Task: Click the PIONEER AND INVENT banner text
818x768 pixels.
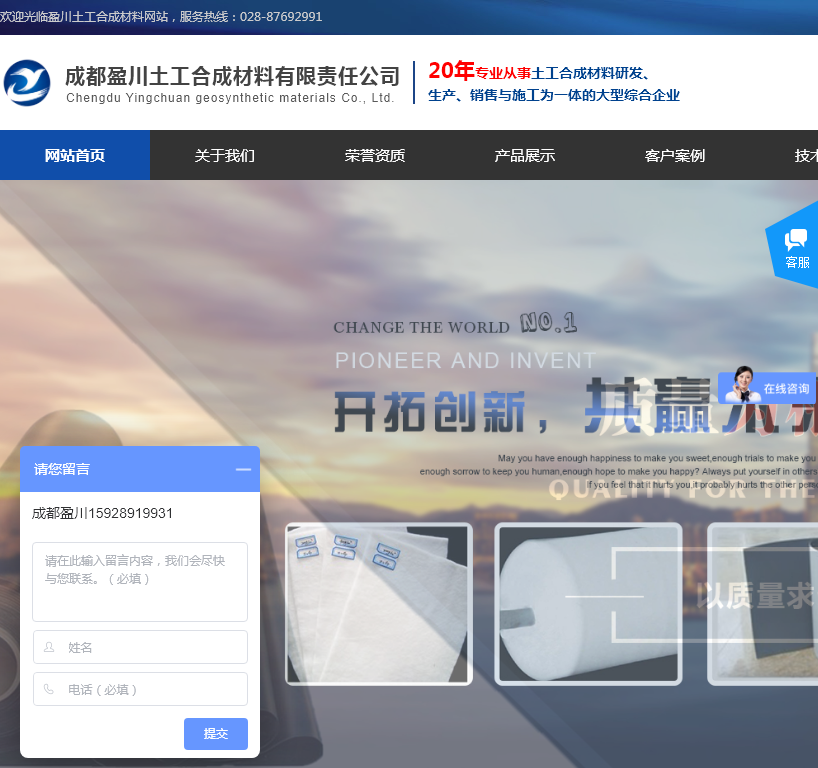Action: click(x=465, y=361)
